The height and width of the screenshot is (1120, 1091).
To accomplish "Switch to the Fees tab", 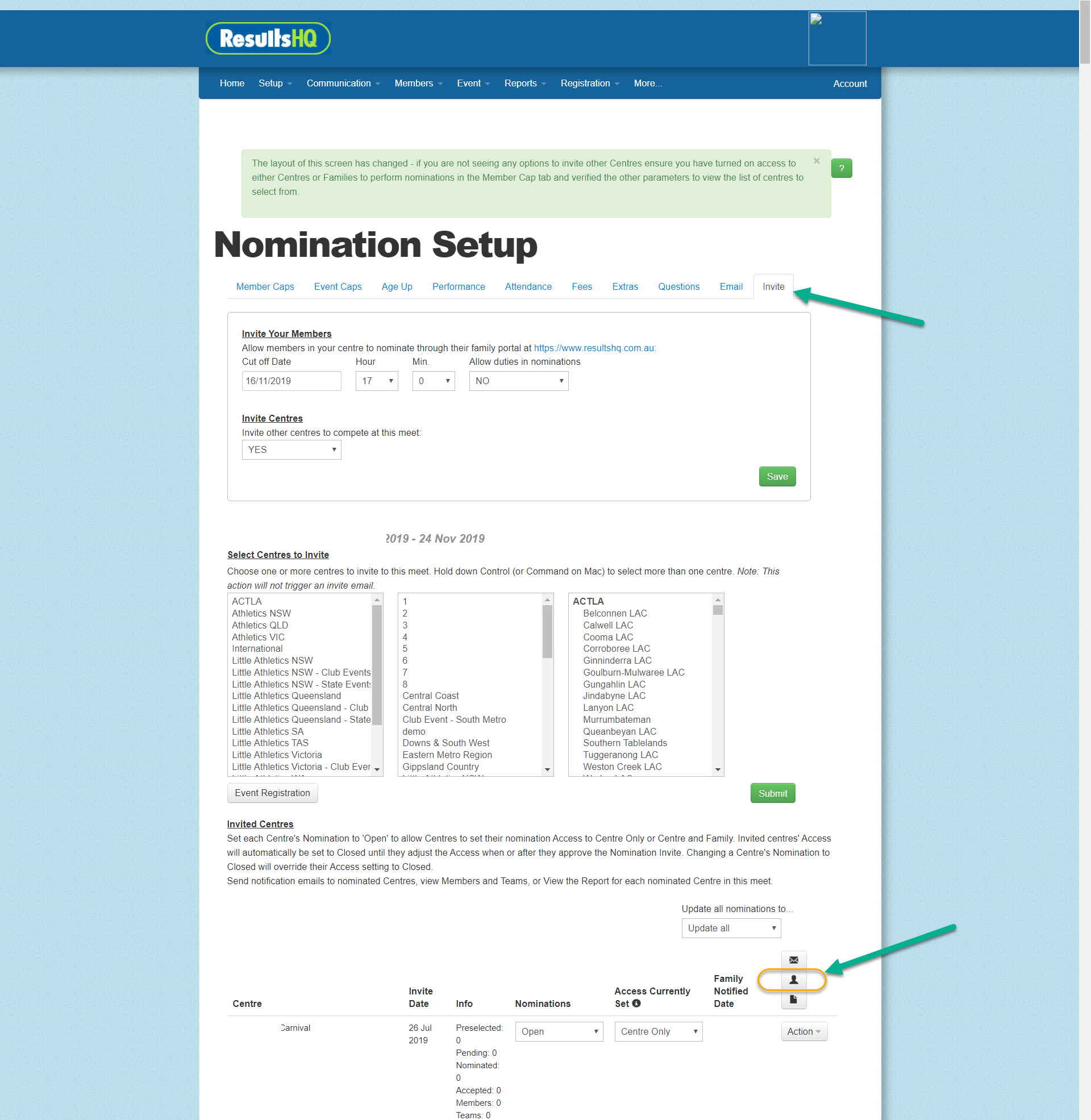I will (x=582, y=286).
